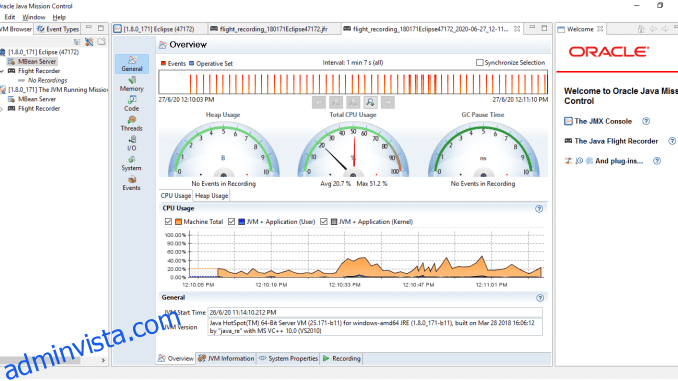
Task: Open the Memory tab group
Action: point(132,84)
